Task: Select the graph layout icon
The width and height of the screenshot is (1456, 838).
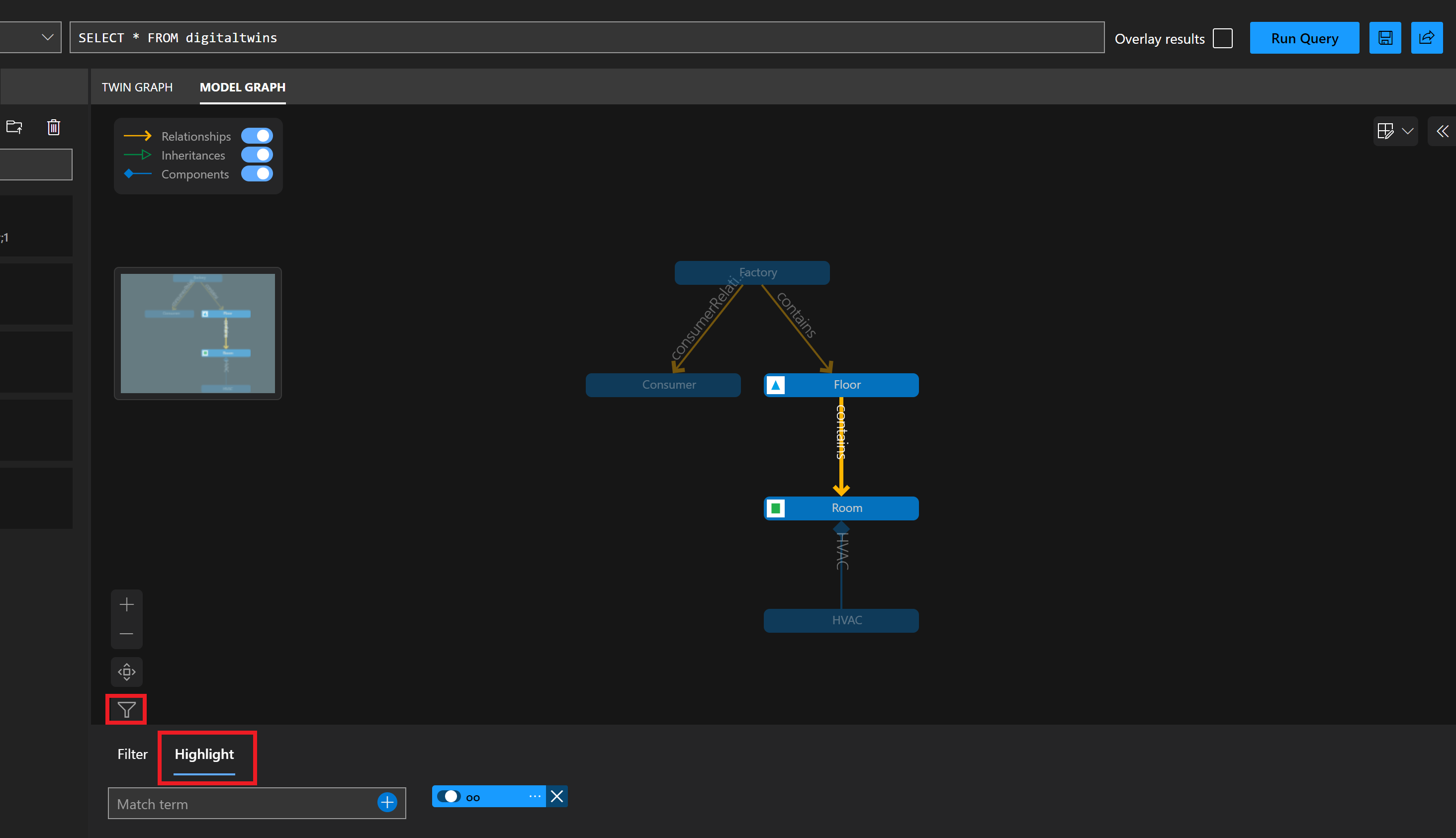Action: pyautogui.click(x=1386, y=131)
